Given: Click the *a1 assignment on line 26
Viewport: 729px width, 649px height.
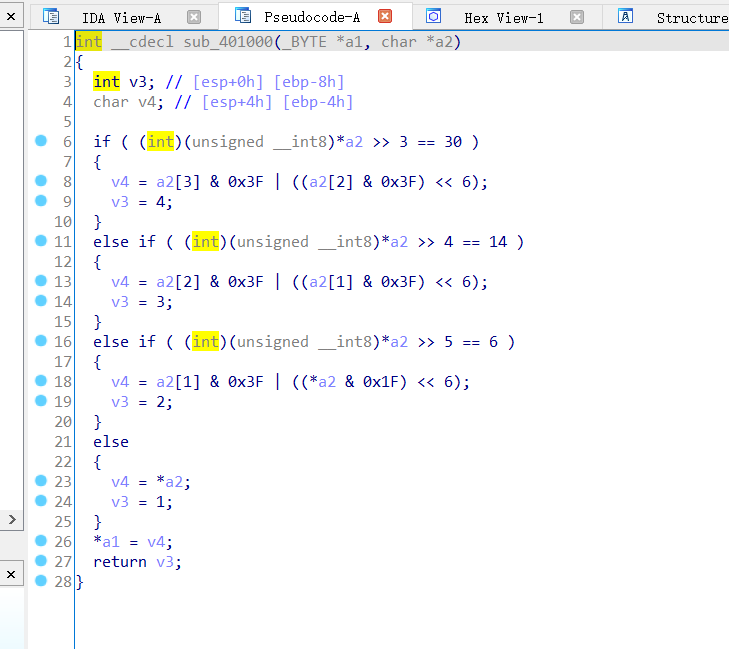Looking at the screenshot, I should [x=101, y=542].
